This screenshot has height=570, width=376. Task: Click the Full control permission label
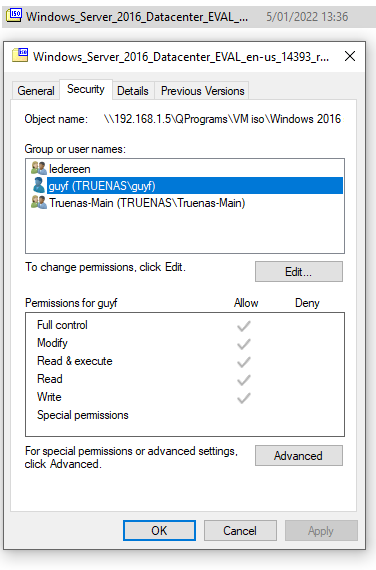(62, 325)
